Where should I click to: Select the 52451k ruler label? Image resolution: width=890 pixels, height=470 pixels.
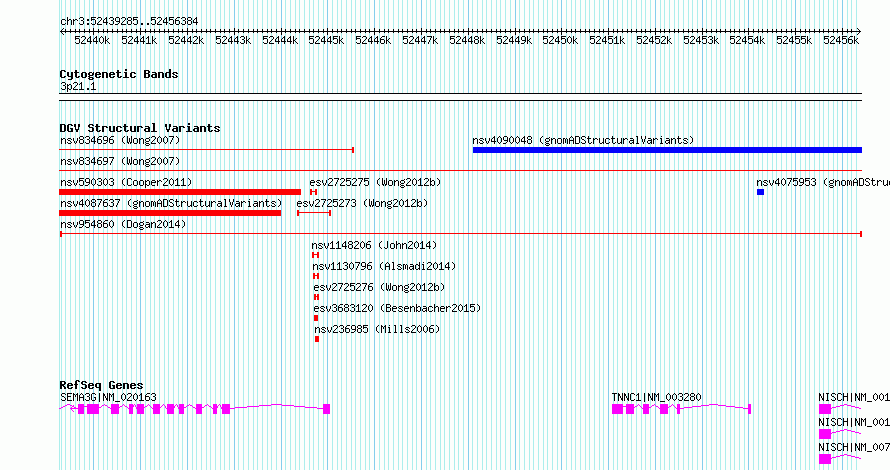pyautogui.click(x=607, y=40)
